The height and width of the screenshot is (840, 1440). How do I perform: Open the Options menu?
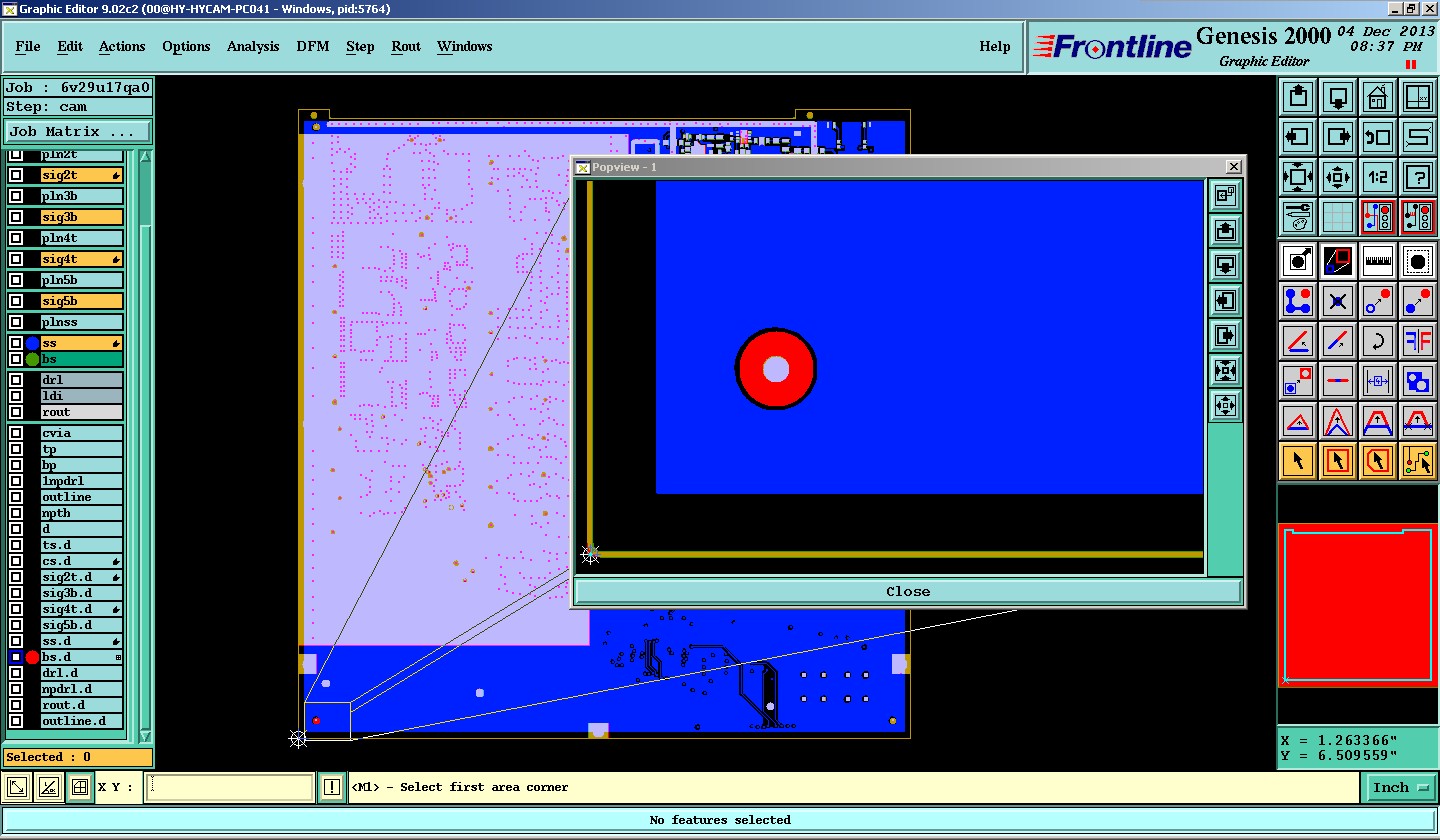(x=186, y=46)
